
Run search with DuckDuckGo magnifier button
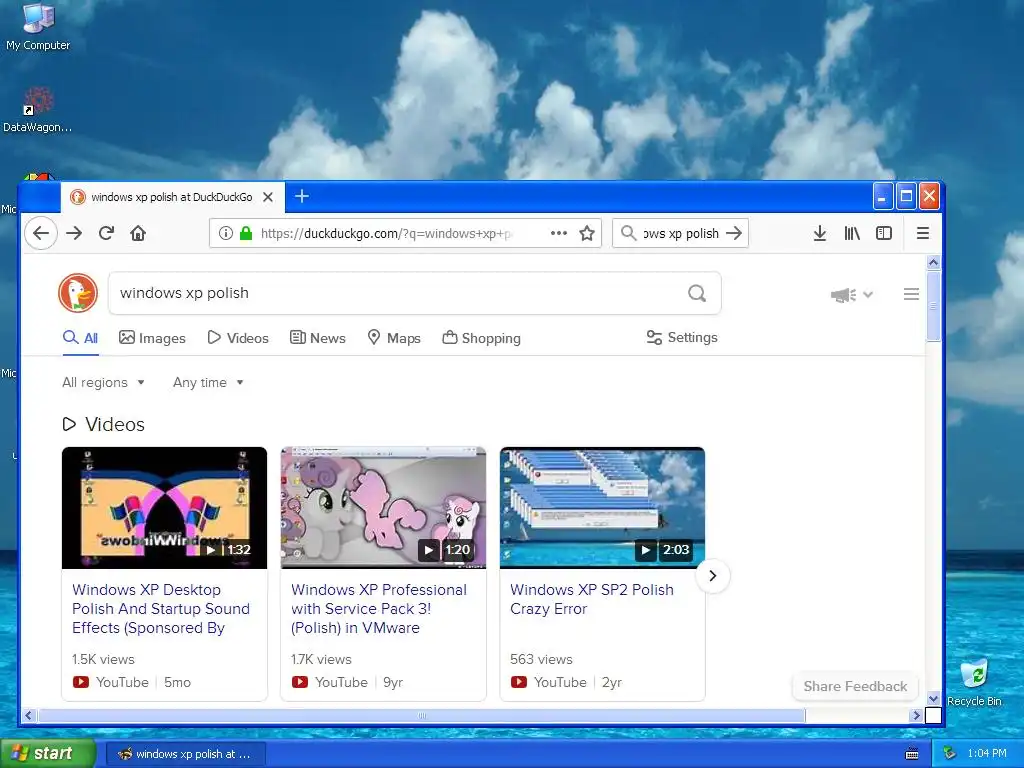point(697,293)
